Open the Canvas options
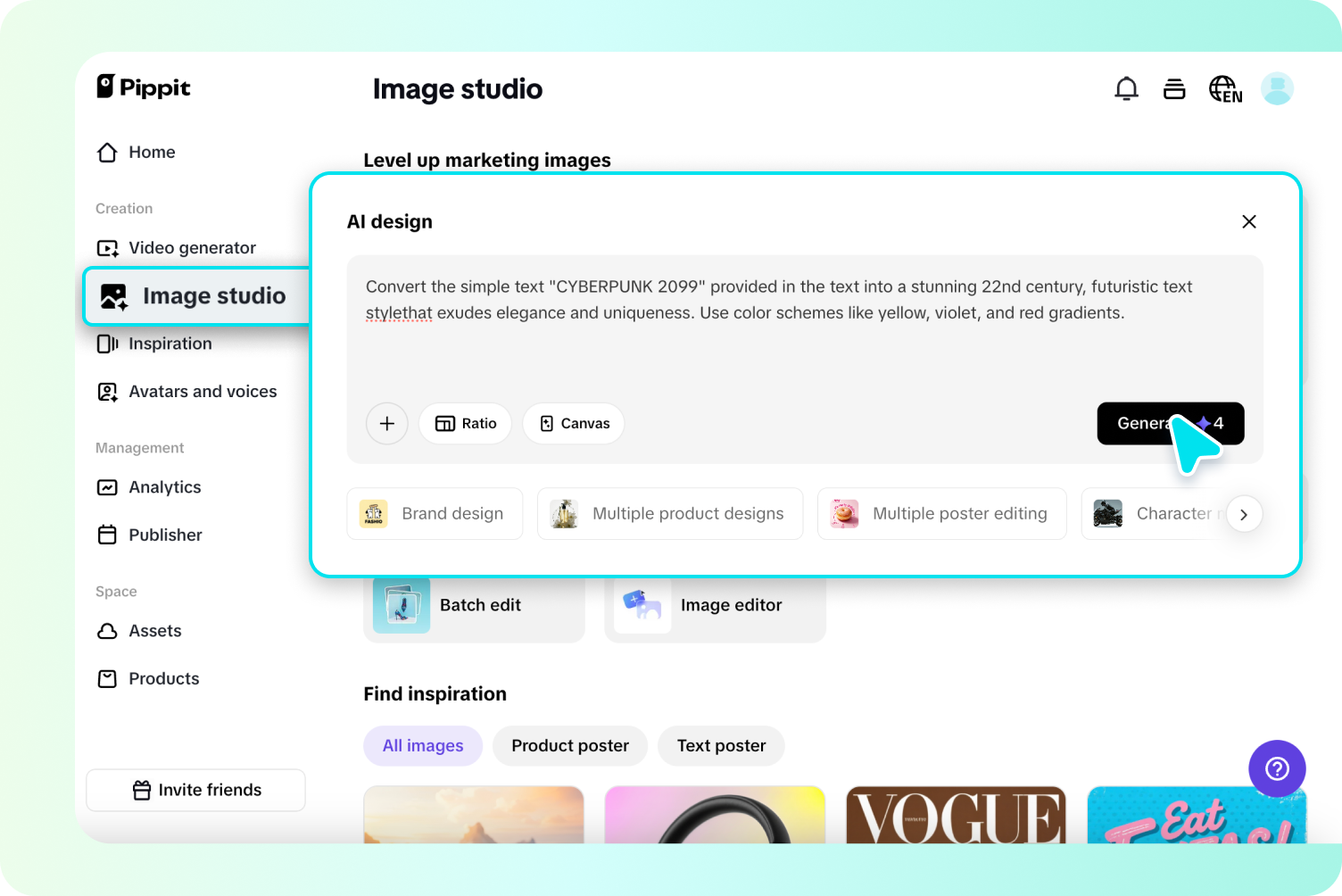Viewport: 1342px width, 896px height. click(574, 423)
